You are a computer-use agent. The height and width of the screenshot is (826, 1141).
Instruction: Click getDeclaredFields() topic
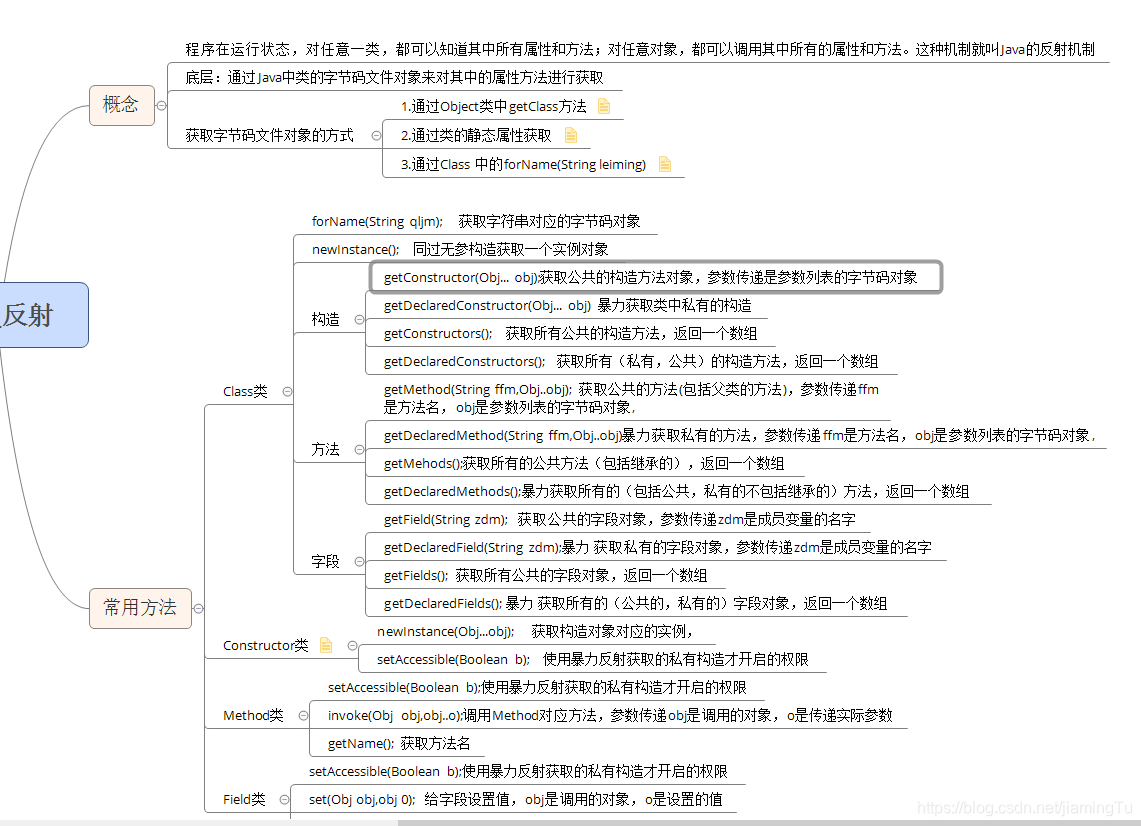pos(635,603)
